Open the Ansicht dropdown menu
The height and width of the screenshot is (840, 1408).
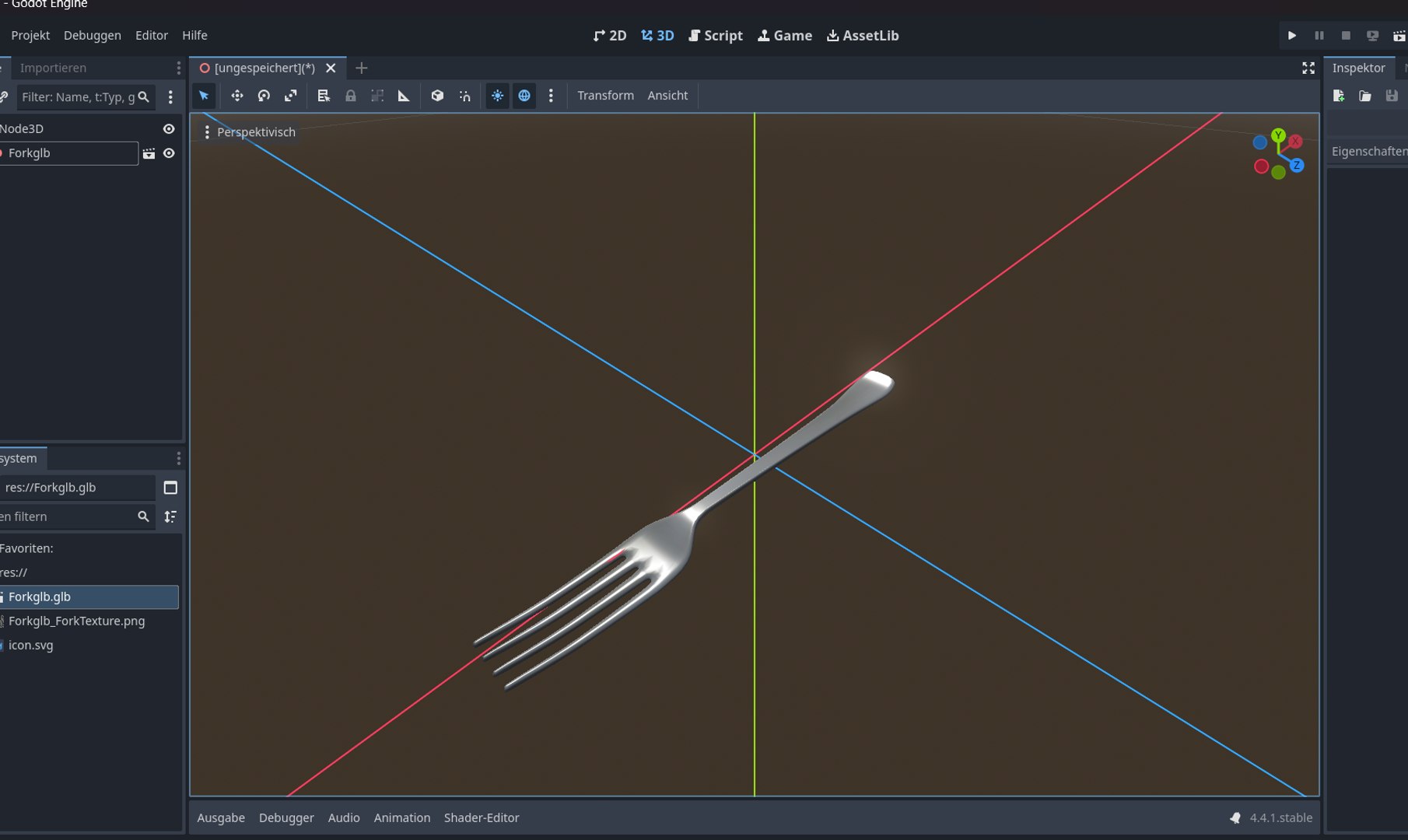[667, 96]
